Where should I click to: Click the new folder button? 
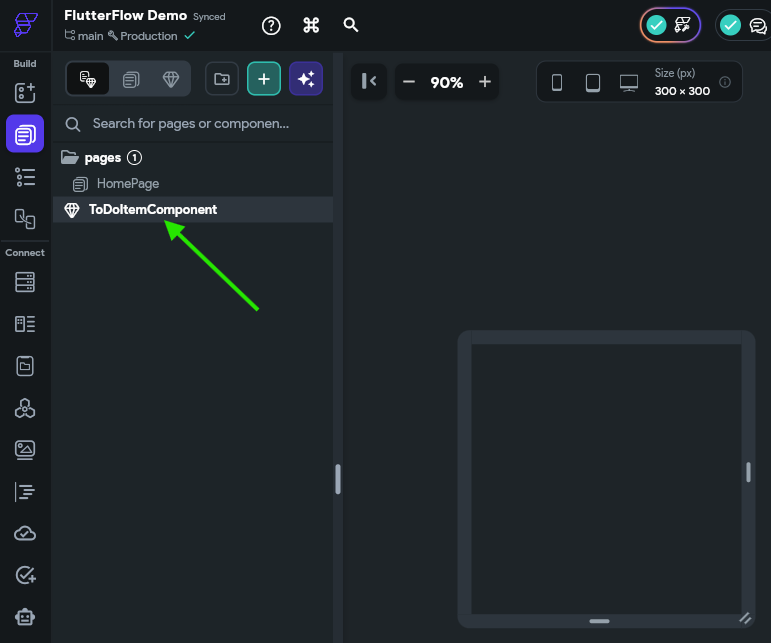click(222, 79)
